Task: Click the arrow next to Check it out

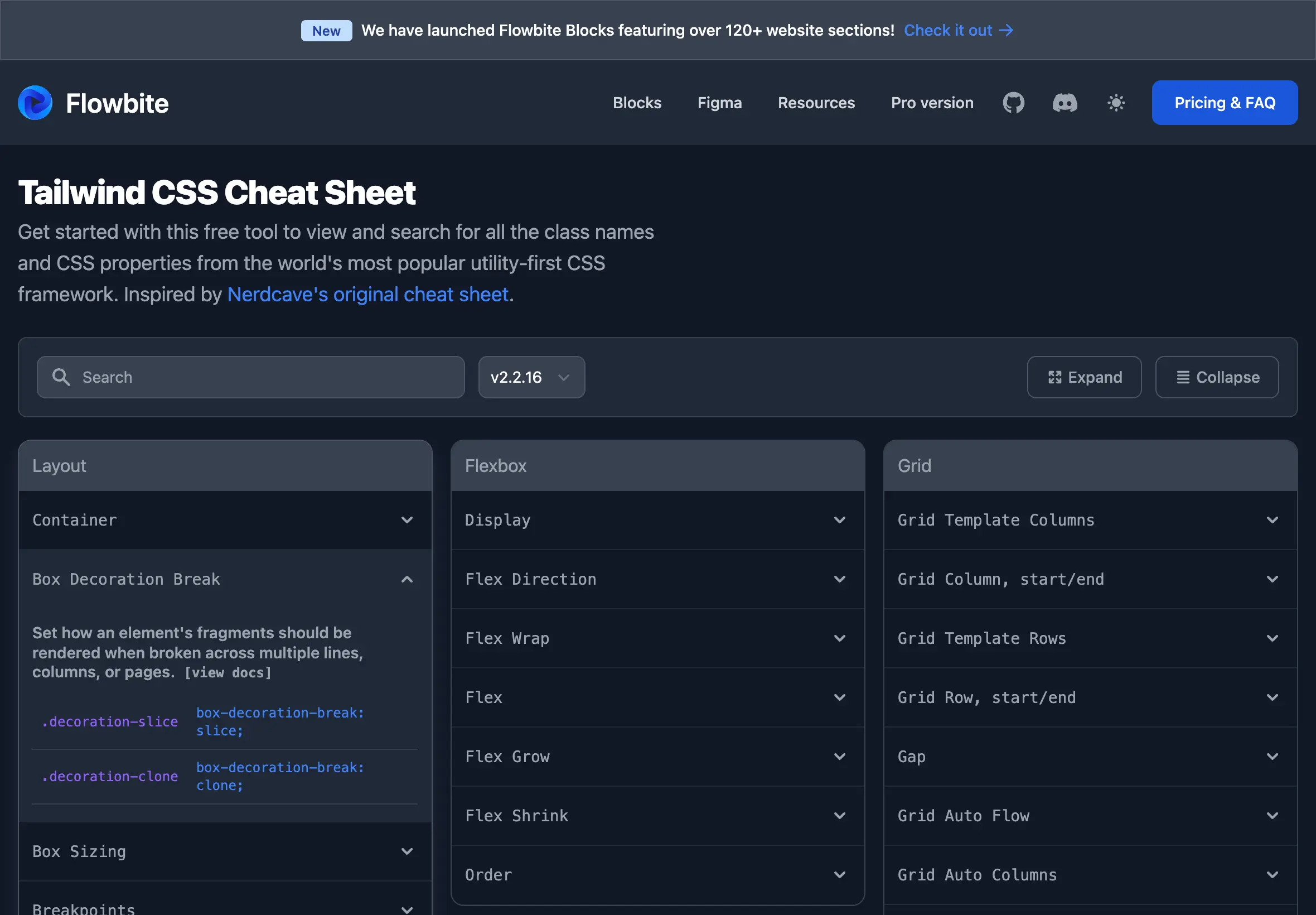Action: click(x=1006, y=30)
